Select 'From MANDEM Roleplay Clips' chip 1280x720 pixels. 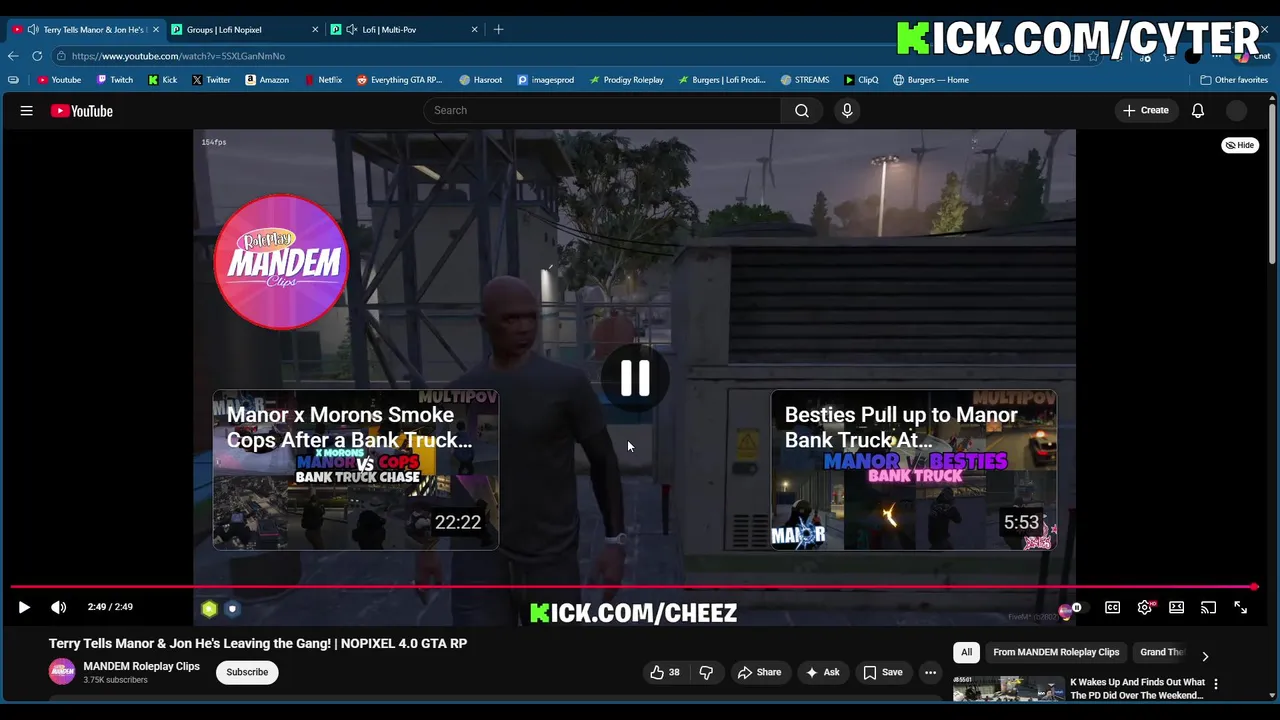pyautogui.click(x=1056, y=652)
